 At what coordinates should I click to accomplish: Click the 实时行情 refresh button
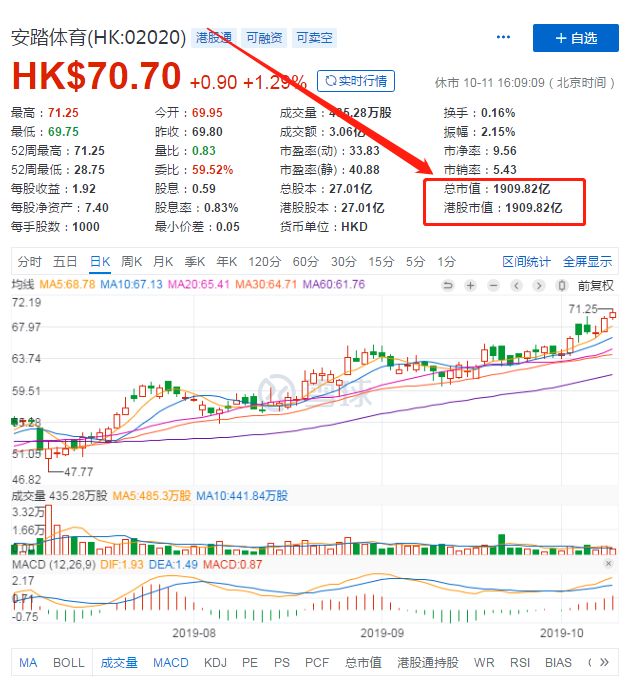point(356,81)
